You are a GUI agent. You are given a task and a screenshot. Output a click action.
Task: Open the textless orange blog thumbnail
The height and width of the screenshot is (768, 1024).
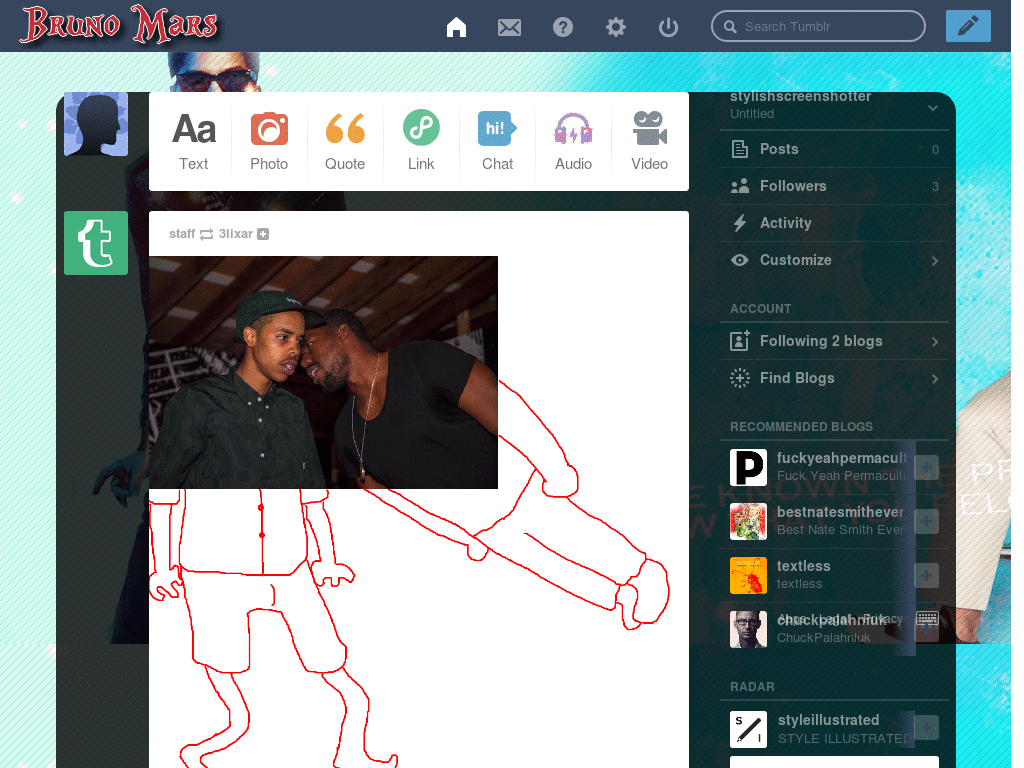[x=748, y=575]
